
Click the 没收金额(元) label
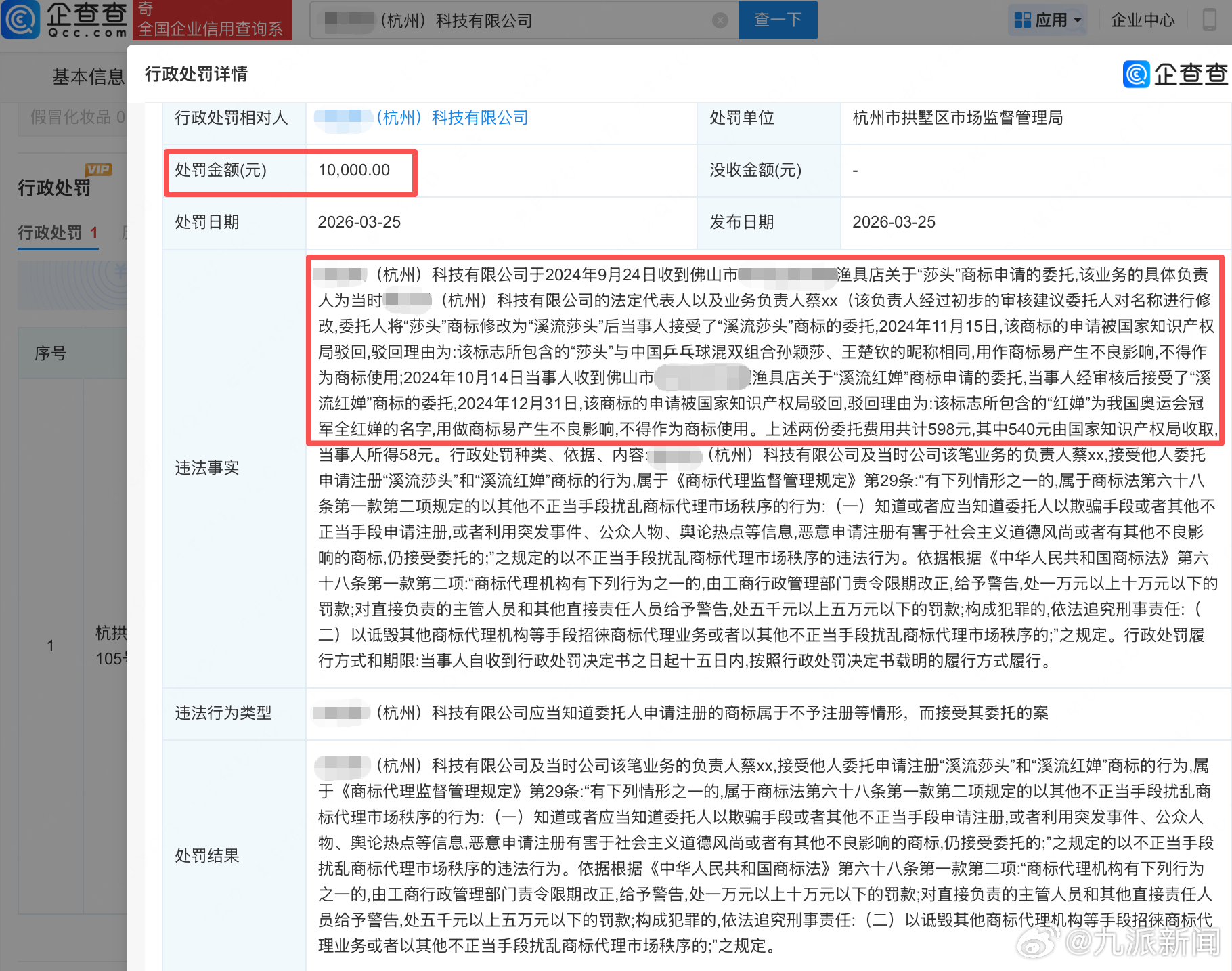[x=755, y=170]
